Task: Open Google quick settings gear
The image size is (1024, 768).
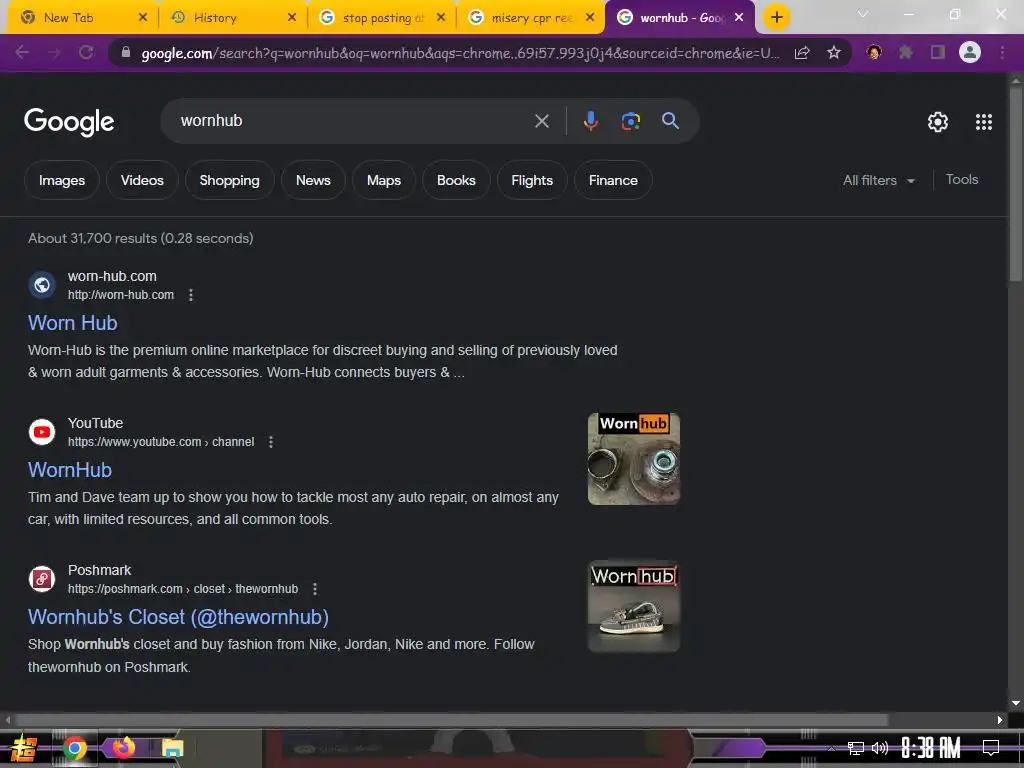Action: [938, 122]
